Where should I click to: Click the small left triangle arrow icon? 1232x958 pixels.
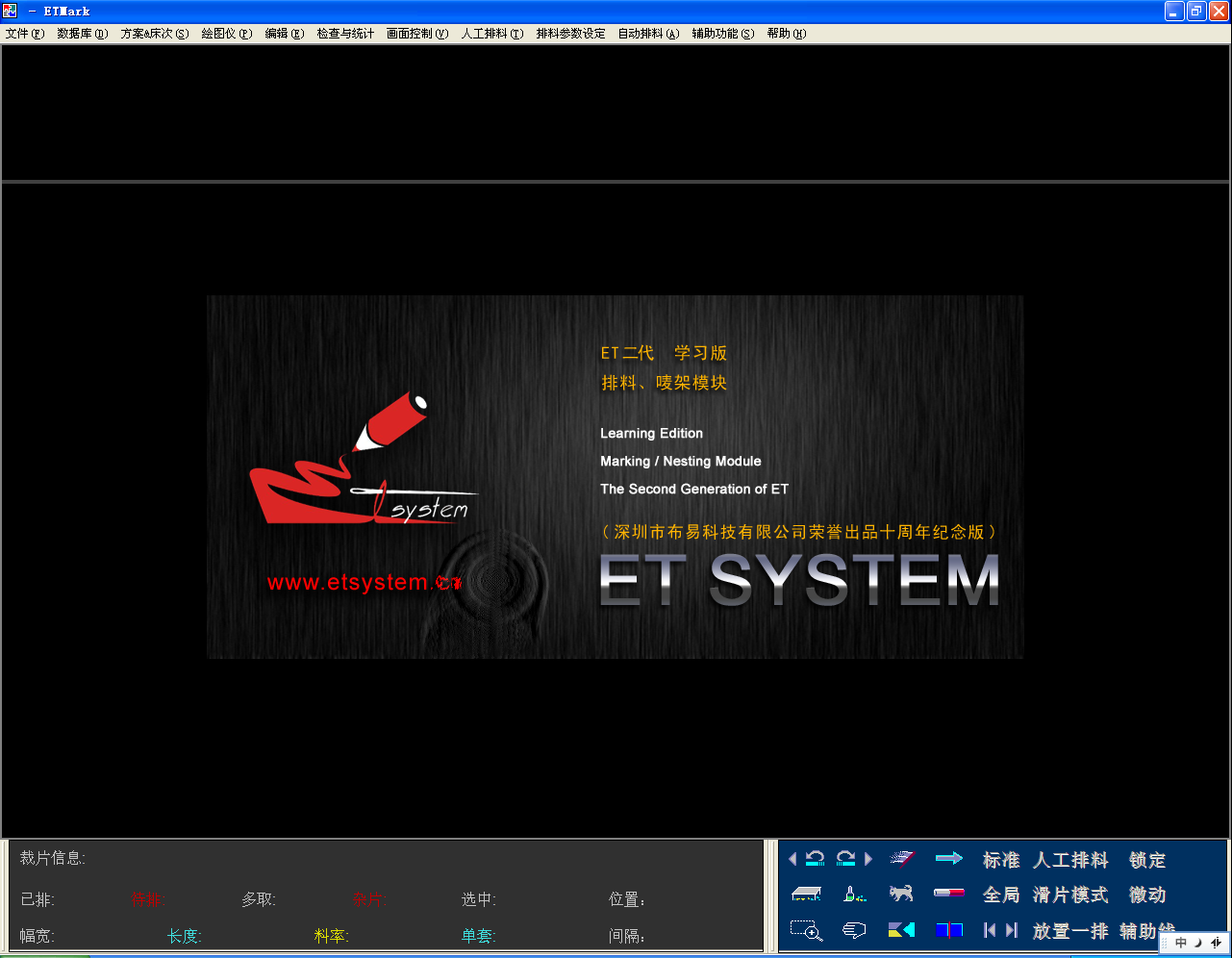792,859
